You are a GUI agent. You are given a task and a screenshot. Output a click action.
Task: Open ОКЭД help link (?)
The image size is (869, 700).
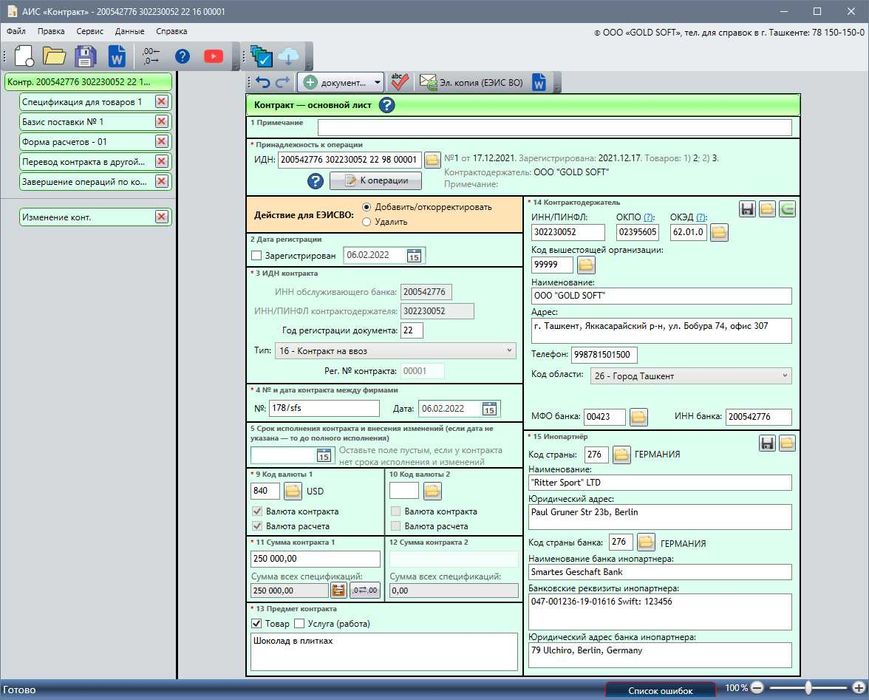point(702,217)
